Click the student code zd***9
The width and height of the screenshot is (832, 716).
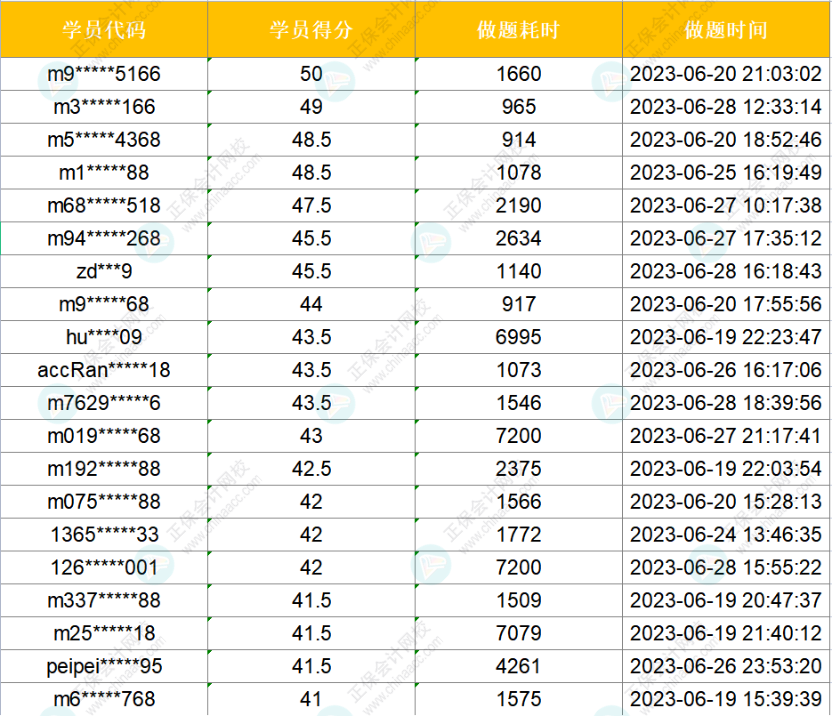pyautogui.click(x=104, y=271)
